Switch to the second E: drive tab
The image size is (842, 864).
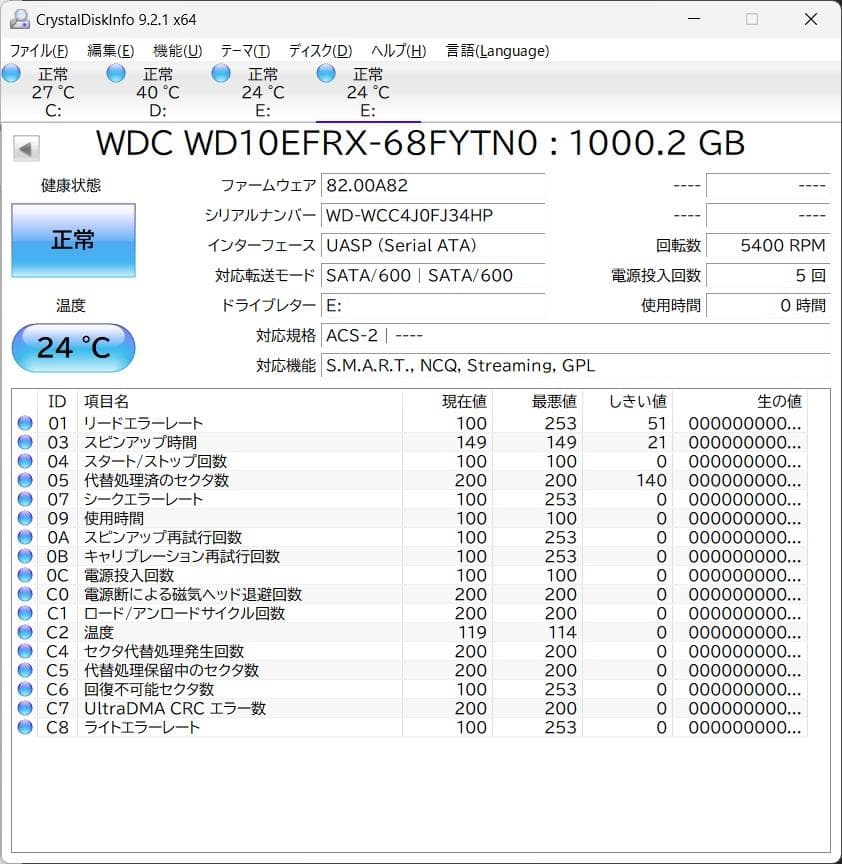click(370, 91)
